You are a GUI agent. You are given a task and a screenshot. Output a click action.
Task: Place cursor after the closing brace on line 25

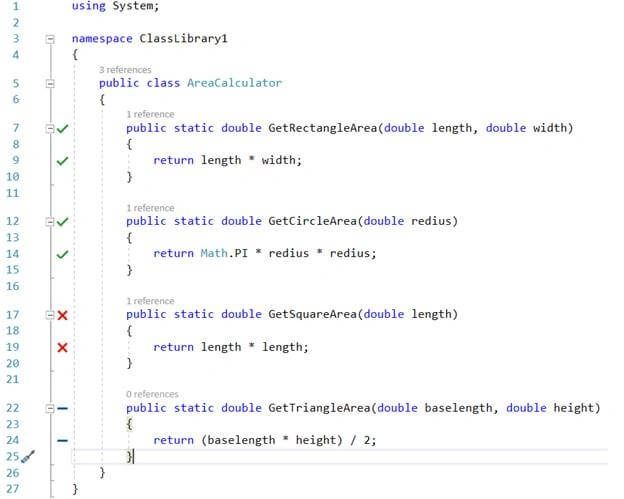click(x=134, y=456)
